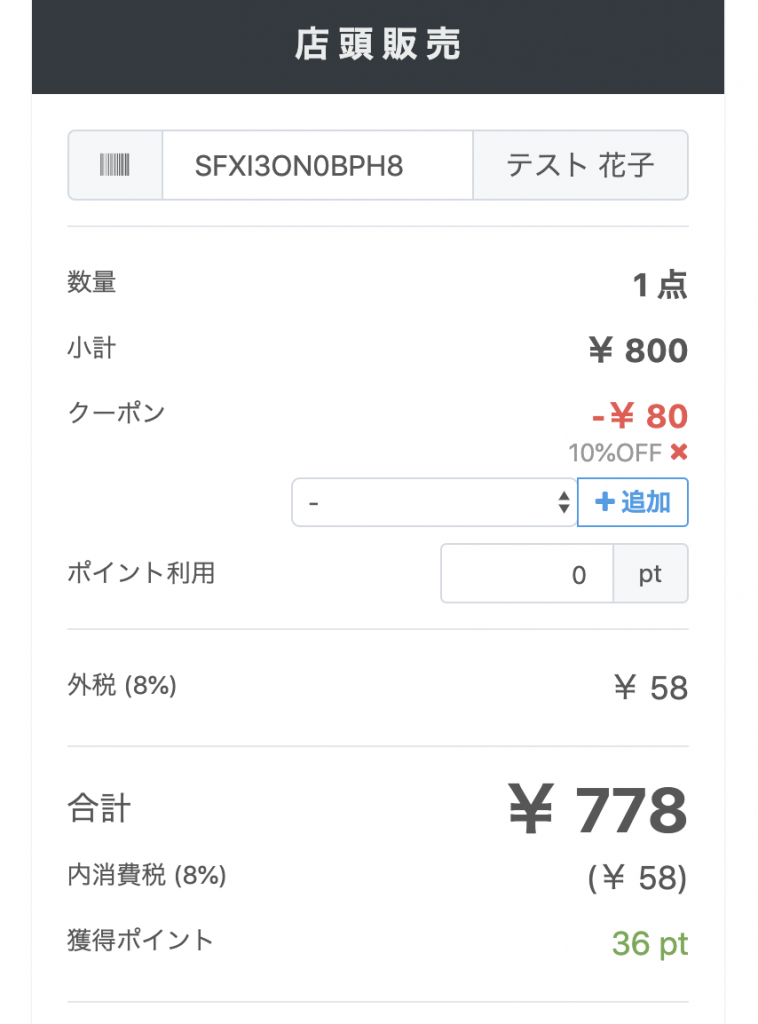Image resolution: width=758 pixels, height=1024 pixels.
Task: Click the pt unit label
Action: [650, 573]
